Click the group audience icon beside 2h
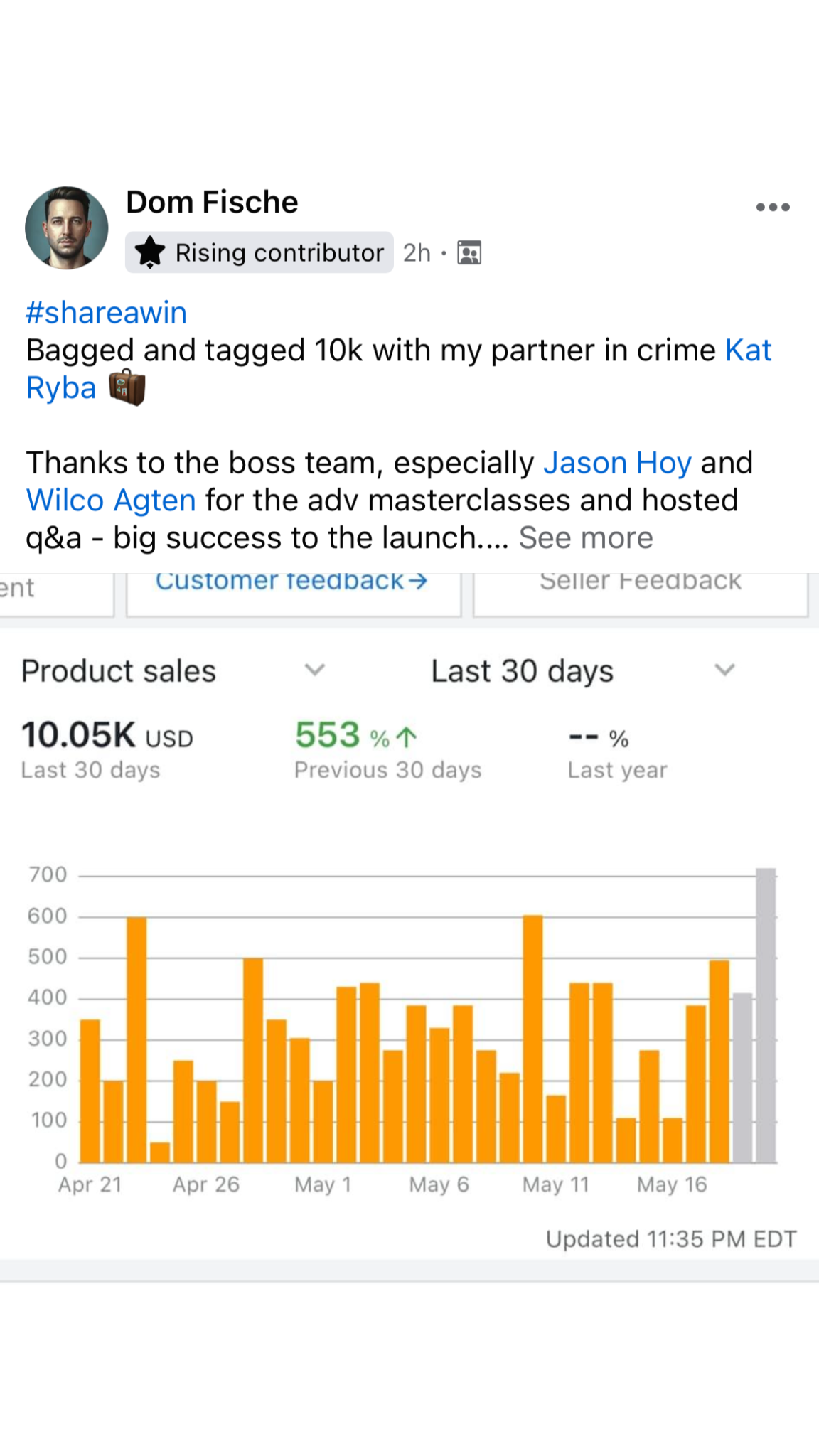Image resolution: width=819 pixels, height=1456 pixels. (x=469, y=252)
